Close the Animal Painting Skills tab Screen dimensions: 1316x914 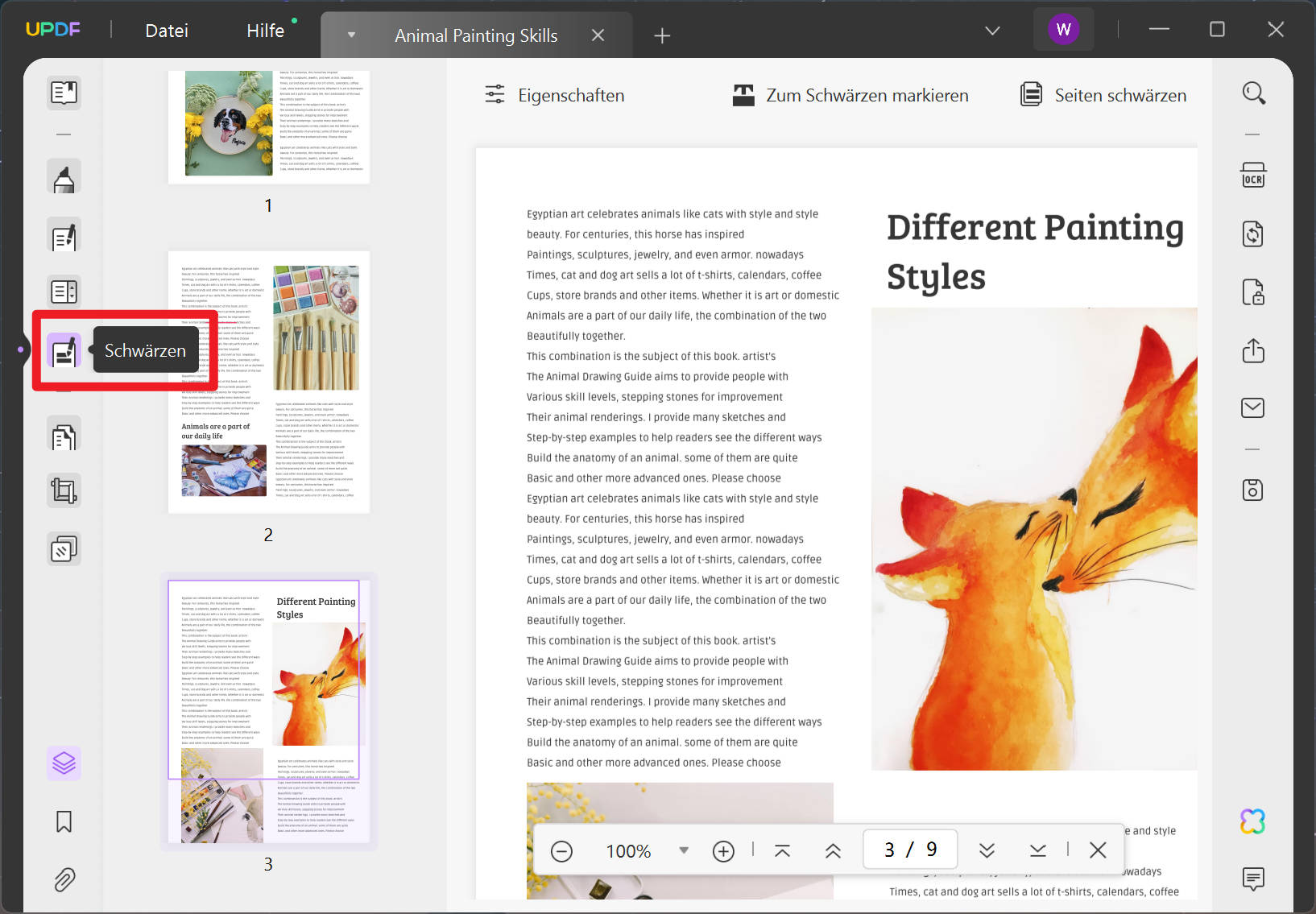tap(598, 35)
